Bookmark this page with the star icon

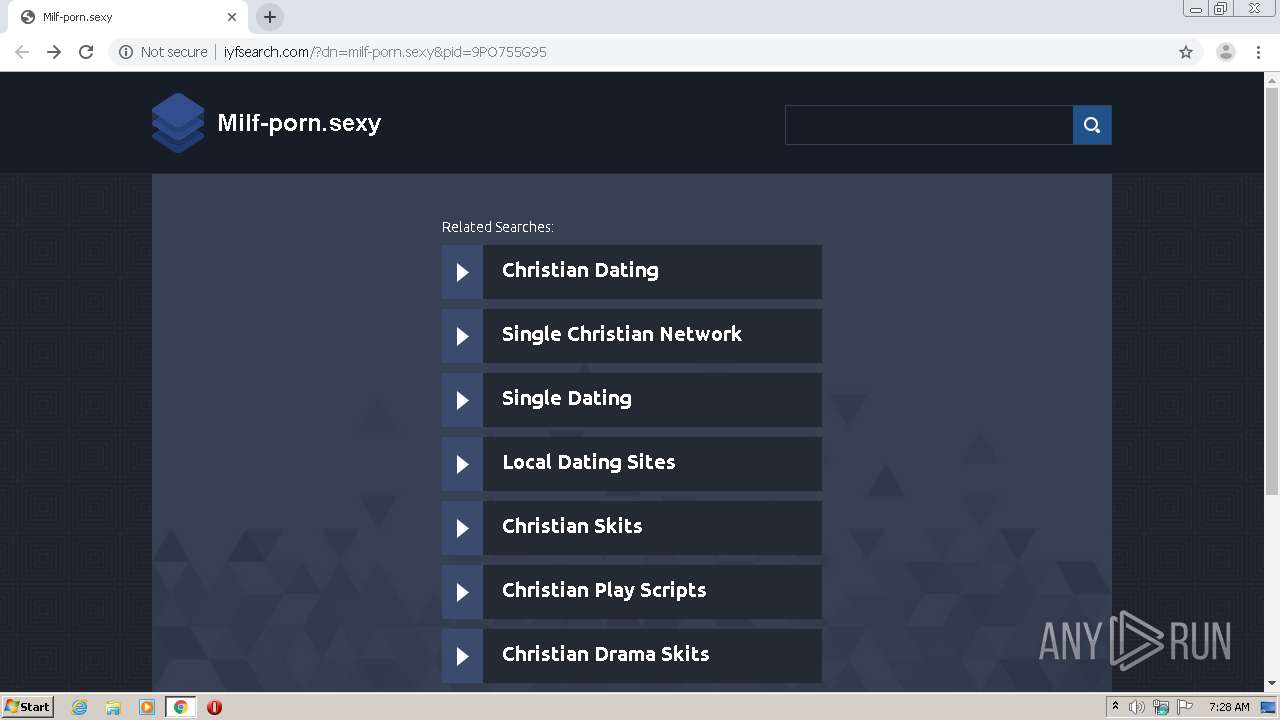point(1186,52)
